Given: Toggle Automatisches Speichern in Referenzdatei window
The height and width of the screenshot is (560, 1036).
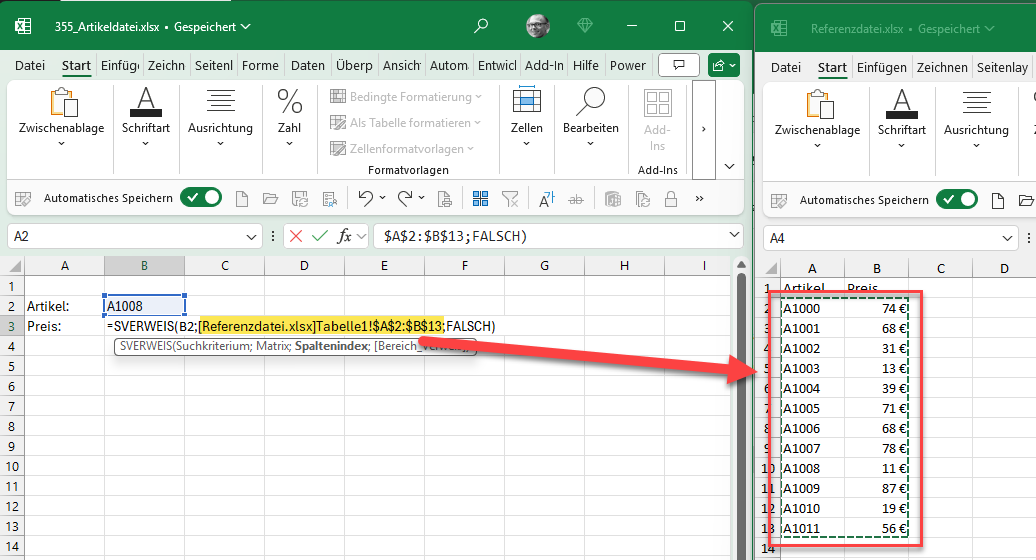Looking at the screenshot, I should [956, 200].
